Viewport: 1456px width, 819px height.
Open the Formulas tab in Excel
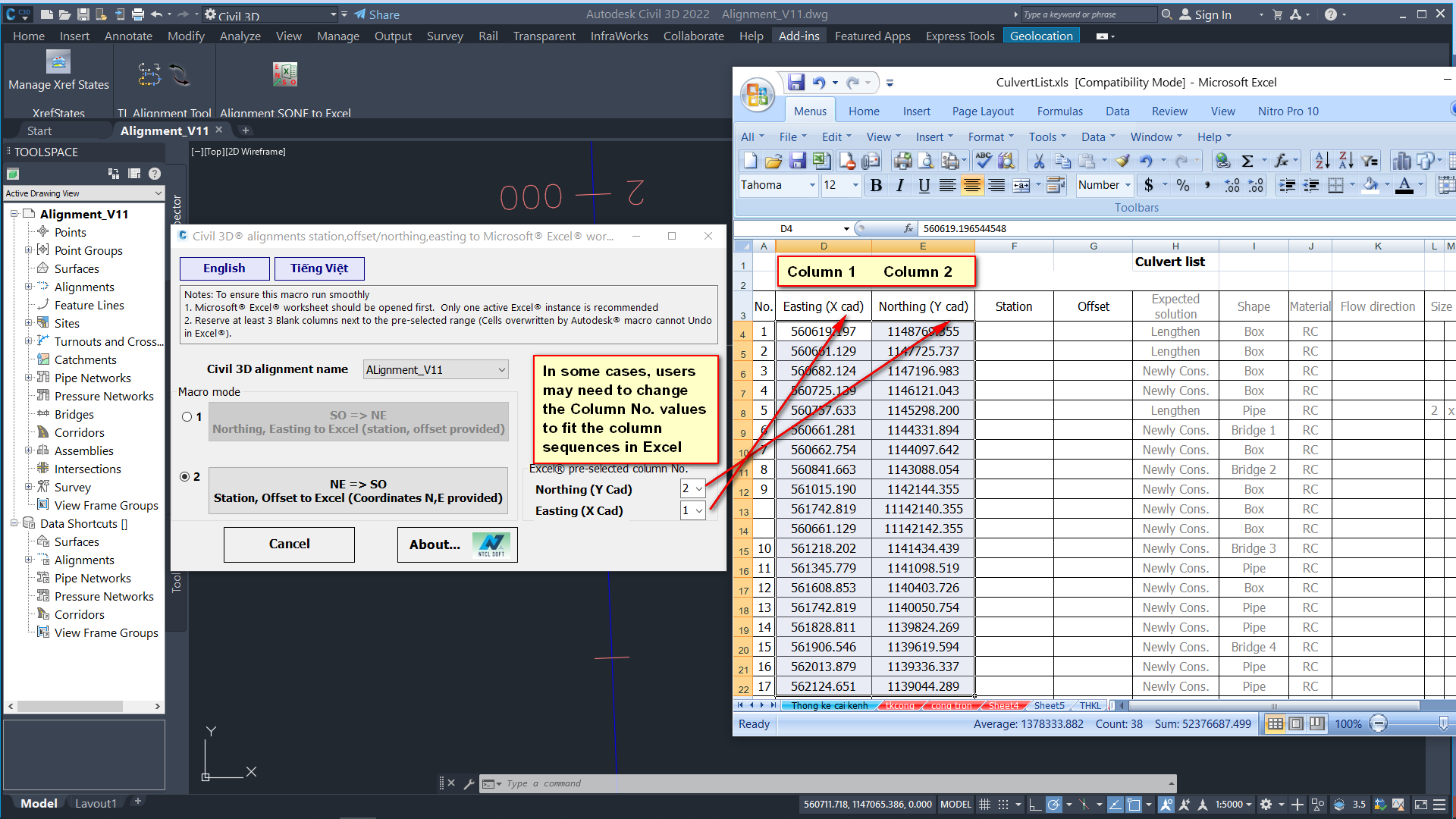(x=1059, y=111)
